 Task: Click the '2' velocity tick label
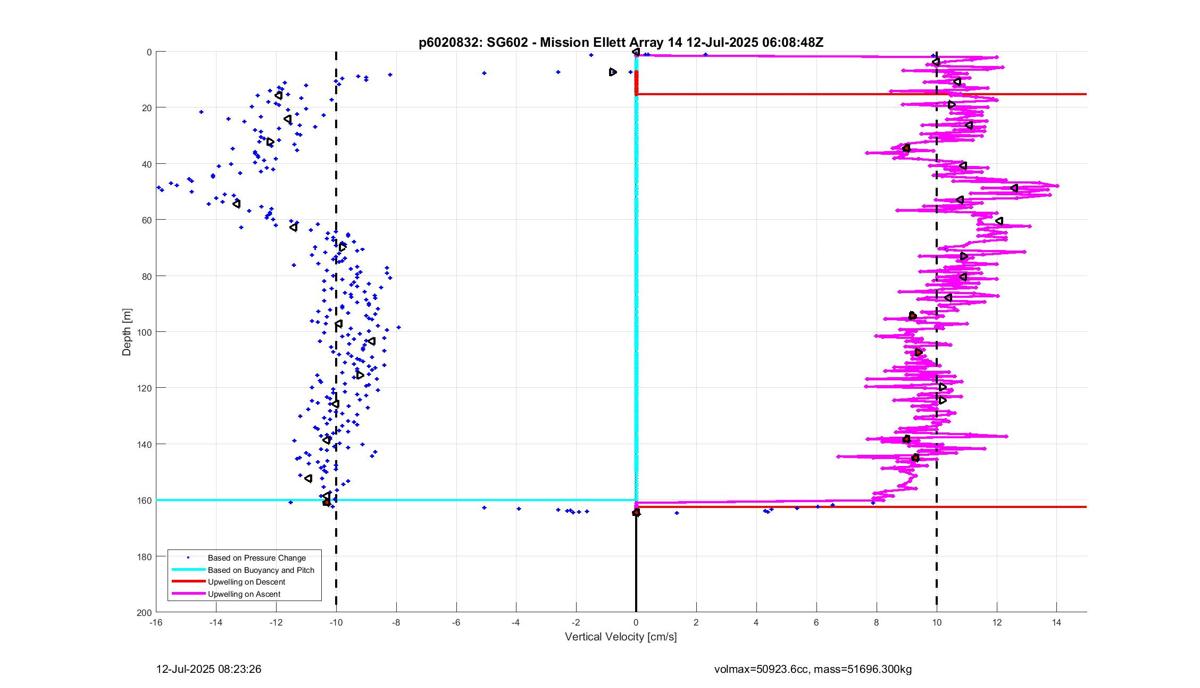click(696, 622)
